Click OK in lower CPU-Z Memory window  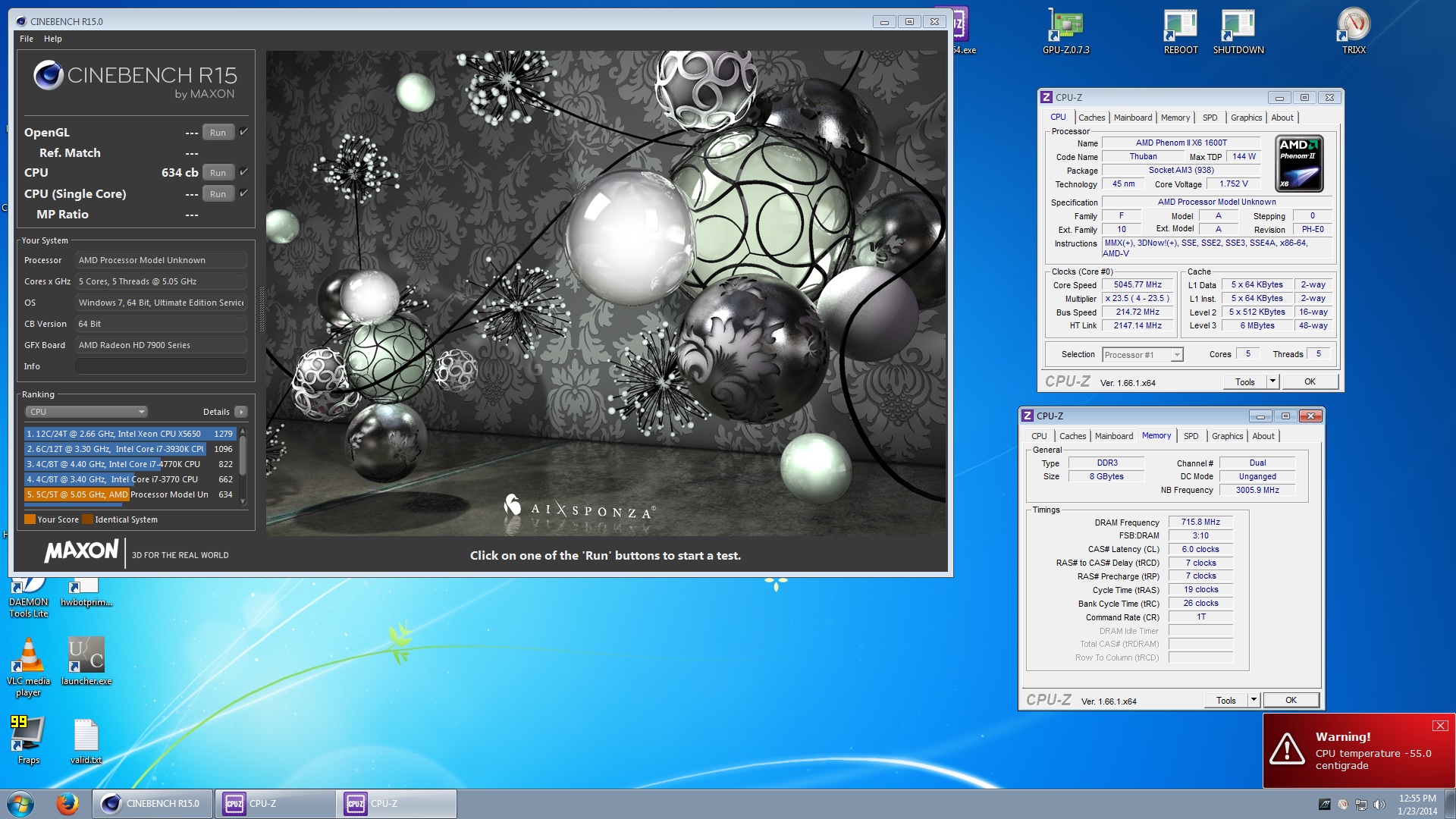(x=1291, y=700)
